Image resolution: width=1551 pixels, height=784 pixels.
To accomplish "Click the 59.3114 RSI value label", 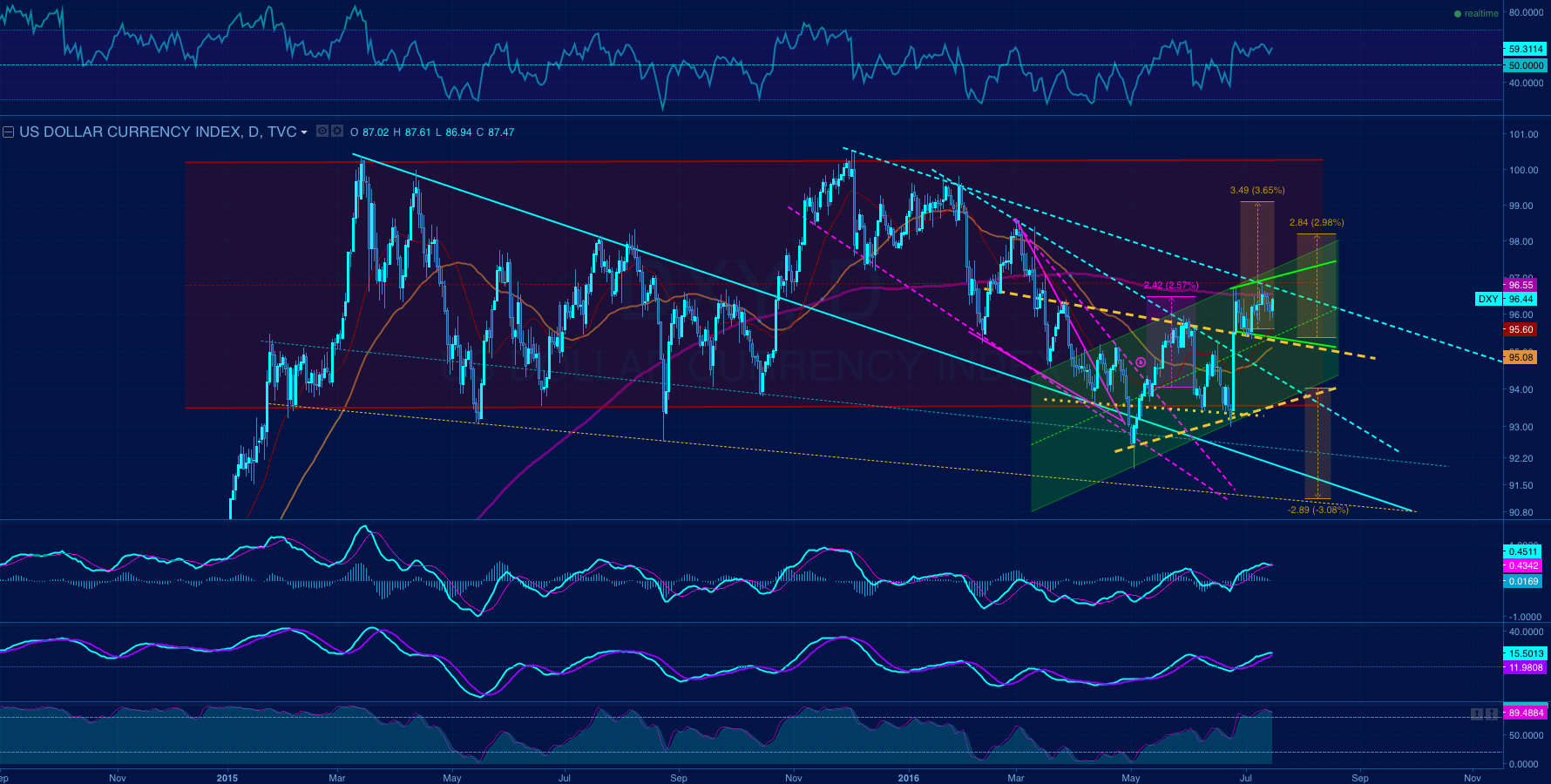I will click(x=1526, y=49).
